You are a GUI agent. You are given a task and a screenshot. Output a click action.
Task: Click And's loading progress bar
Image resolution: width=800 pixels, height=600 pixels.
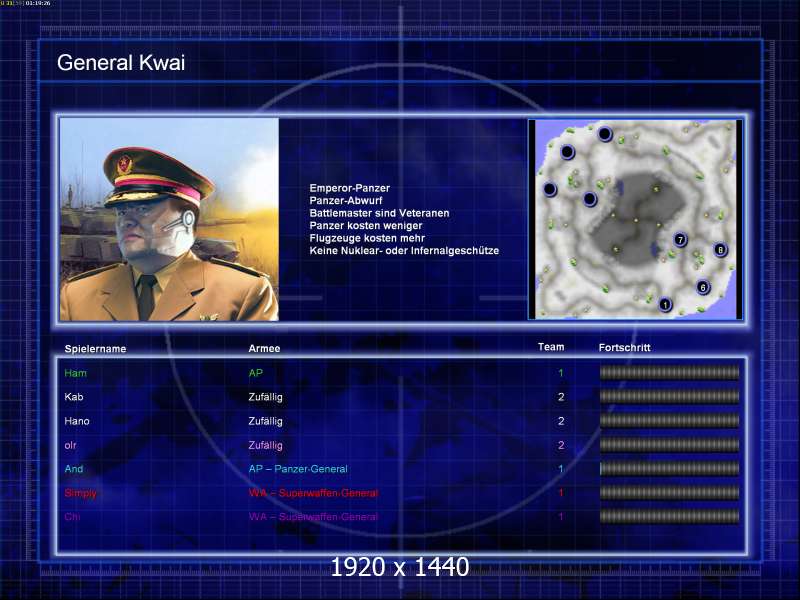tap(669, 469)
